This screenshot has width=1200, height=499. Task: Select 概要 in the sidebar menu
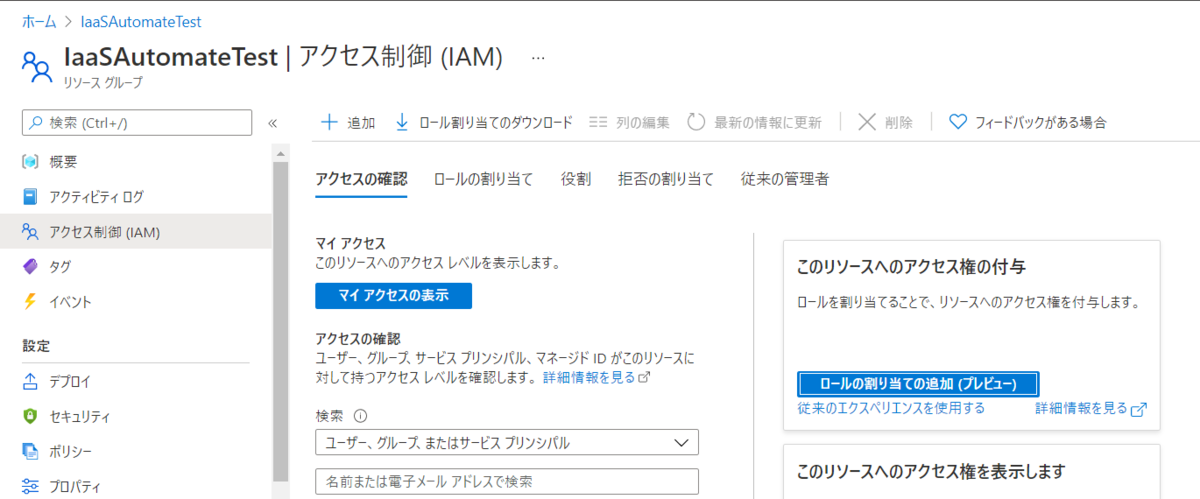click(x=136, y=162)
